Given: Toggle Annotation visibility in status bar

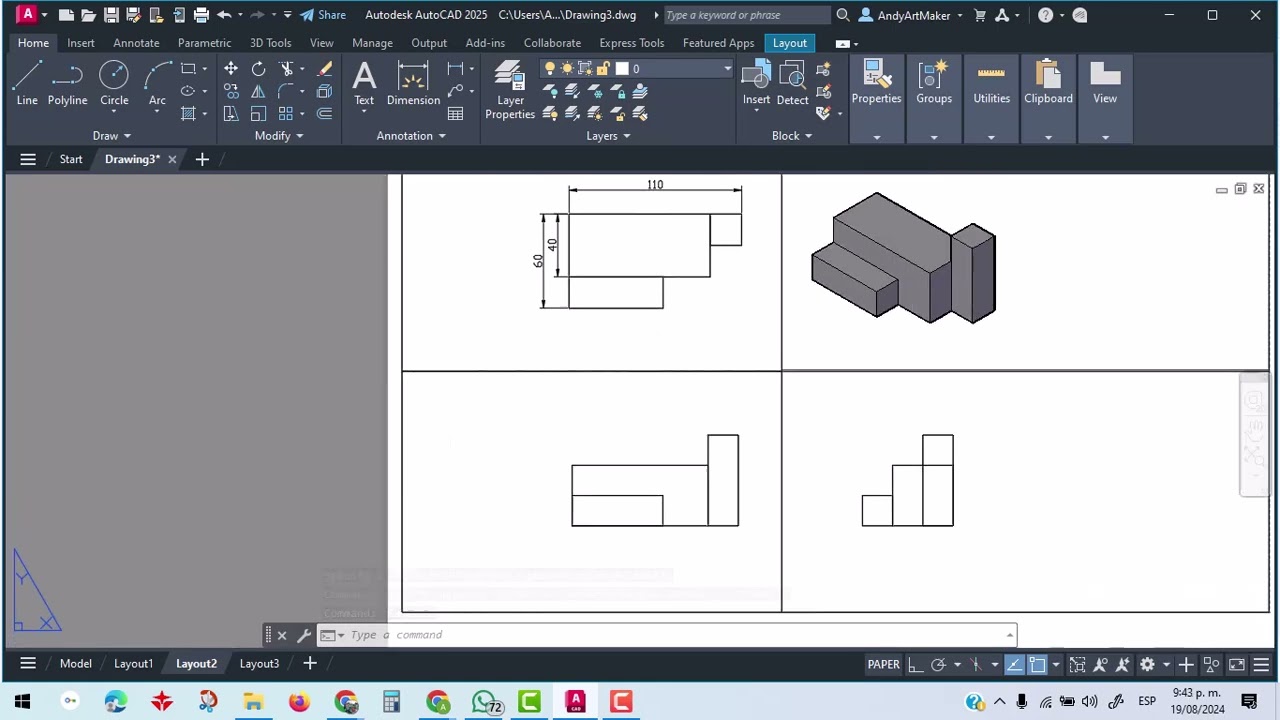Looking at the screenshot, I should pos(1101,664).
